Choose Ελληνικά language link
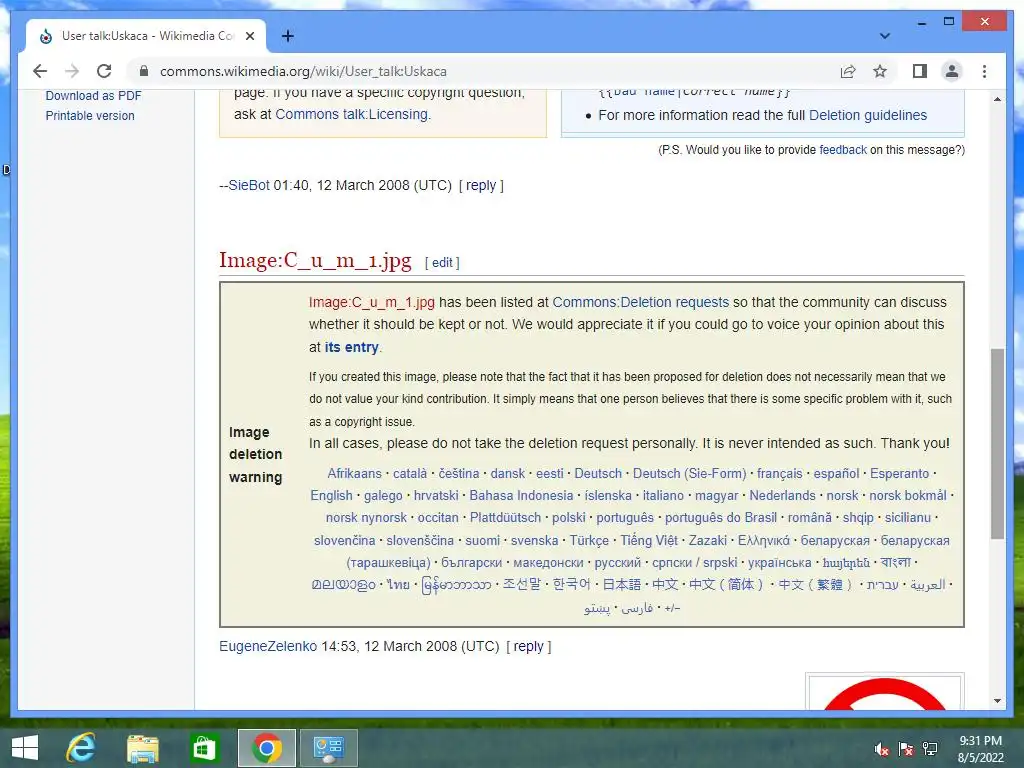Viewport: 1024px width, 768px height. (x=764, y=541)
